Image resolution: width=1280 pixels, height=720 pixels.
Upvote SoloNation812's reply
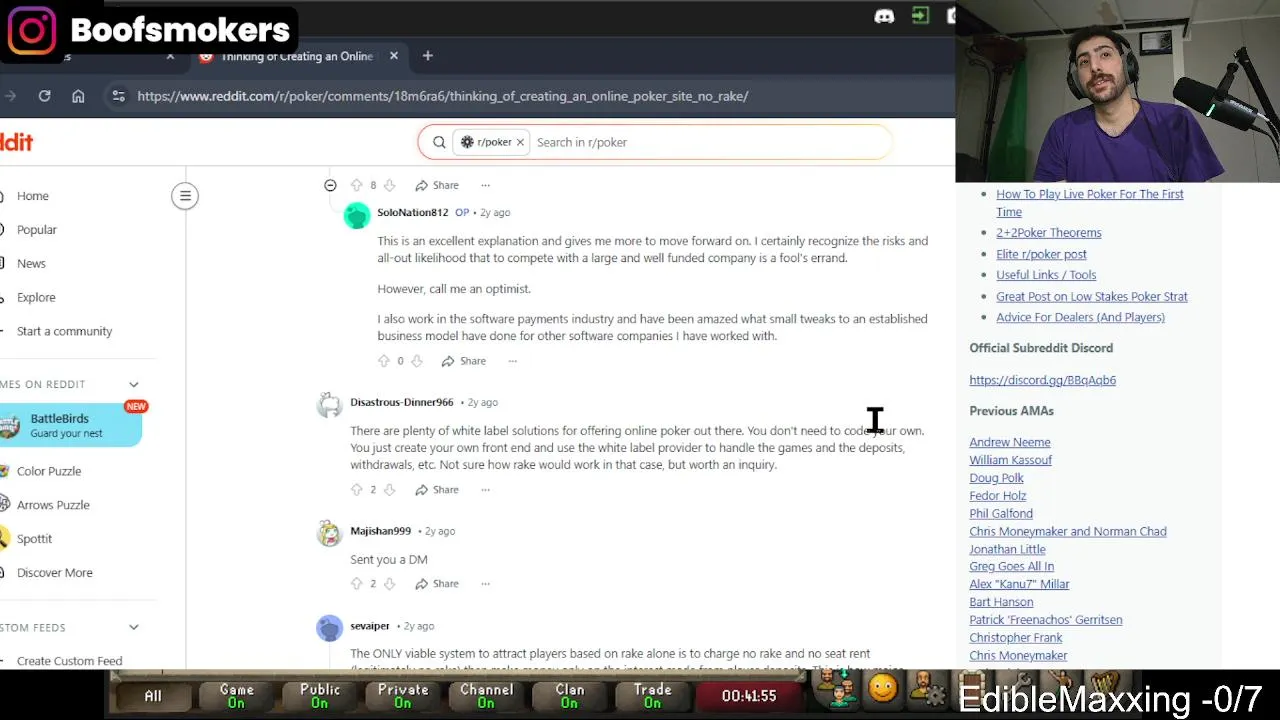[x=384, y=361]
